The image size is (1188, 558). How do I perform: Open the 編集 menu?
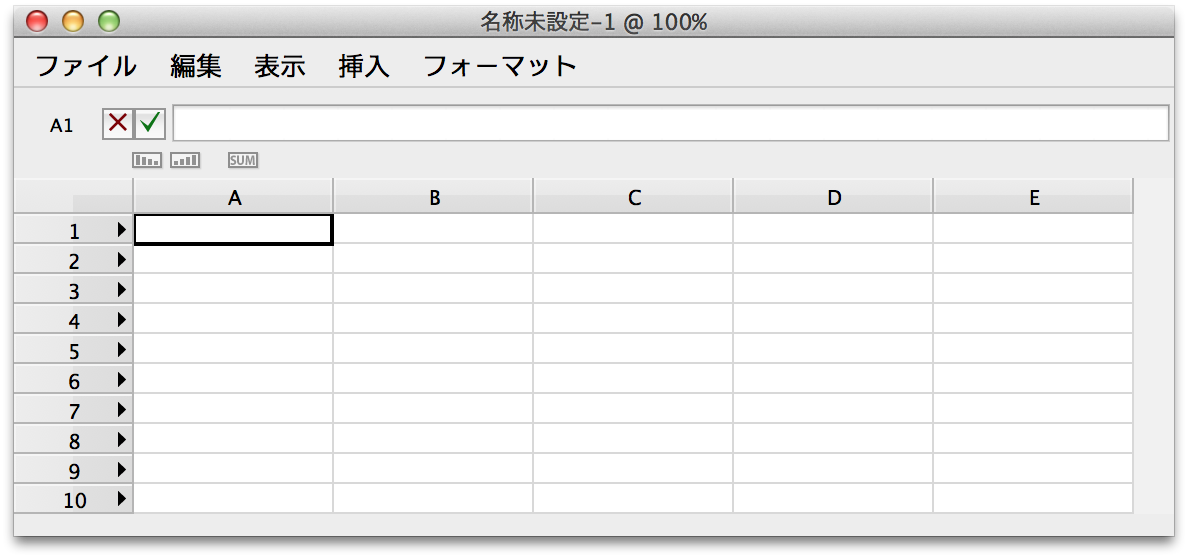click(x=196, y=67)
